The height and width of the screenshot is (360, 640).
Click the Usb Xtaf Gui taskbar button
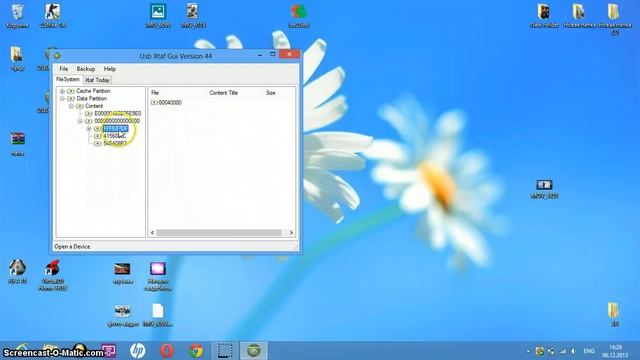click(253, 351)
